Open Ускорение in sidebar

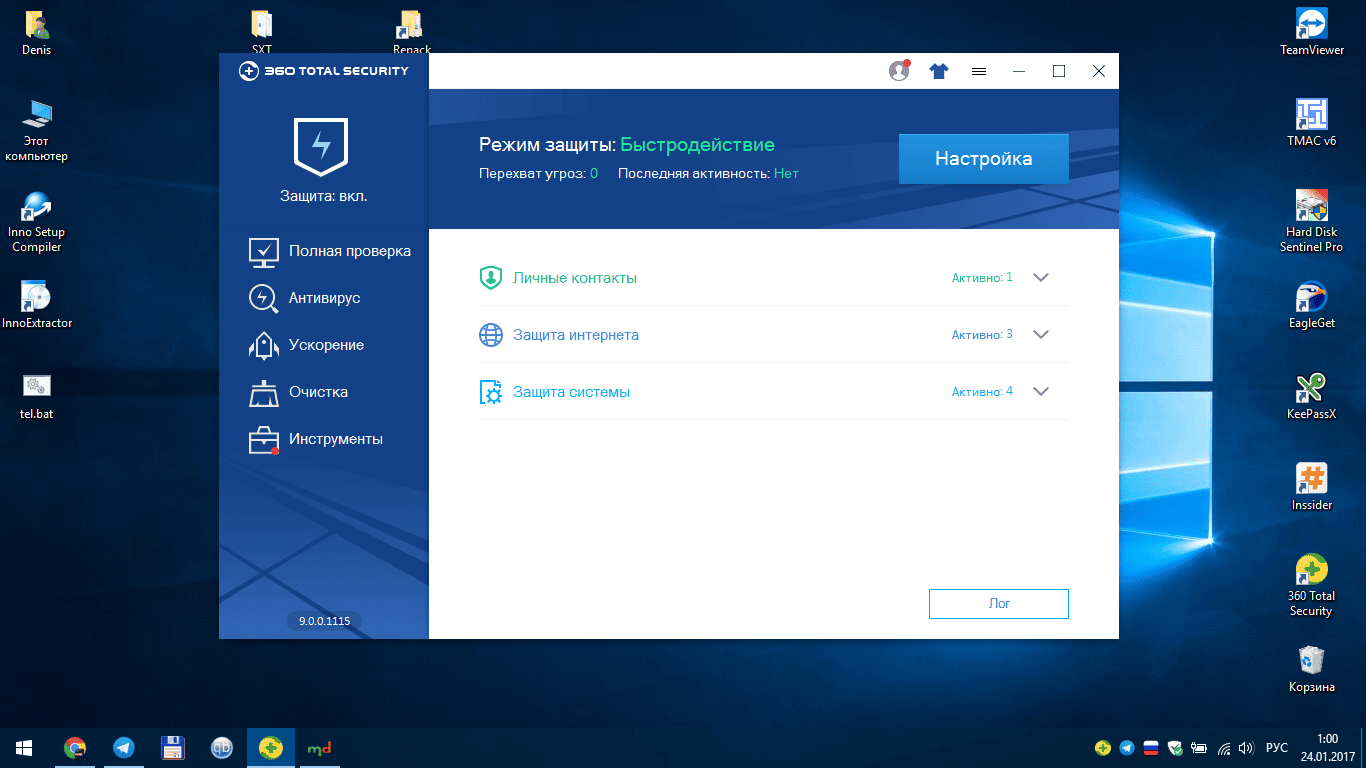(x=306, y=345)
